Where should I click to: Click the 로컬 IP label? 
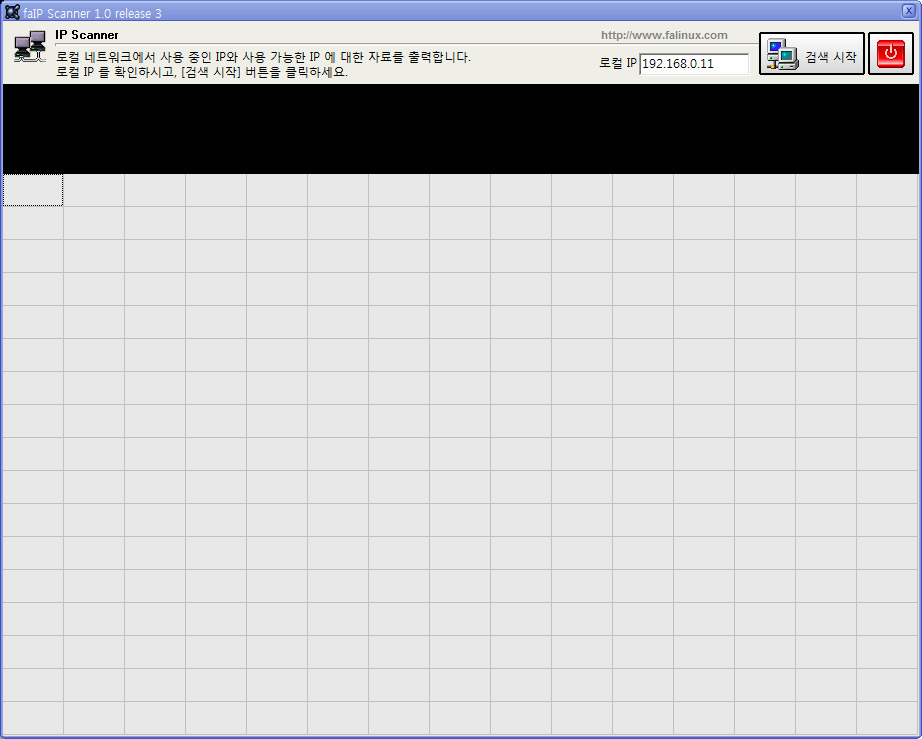pyautogui.click(x=617, y=63)
